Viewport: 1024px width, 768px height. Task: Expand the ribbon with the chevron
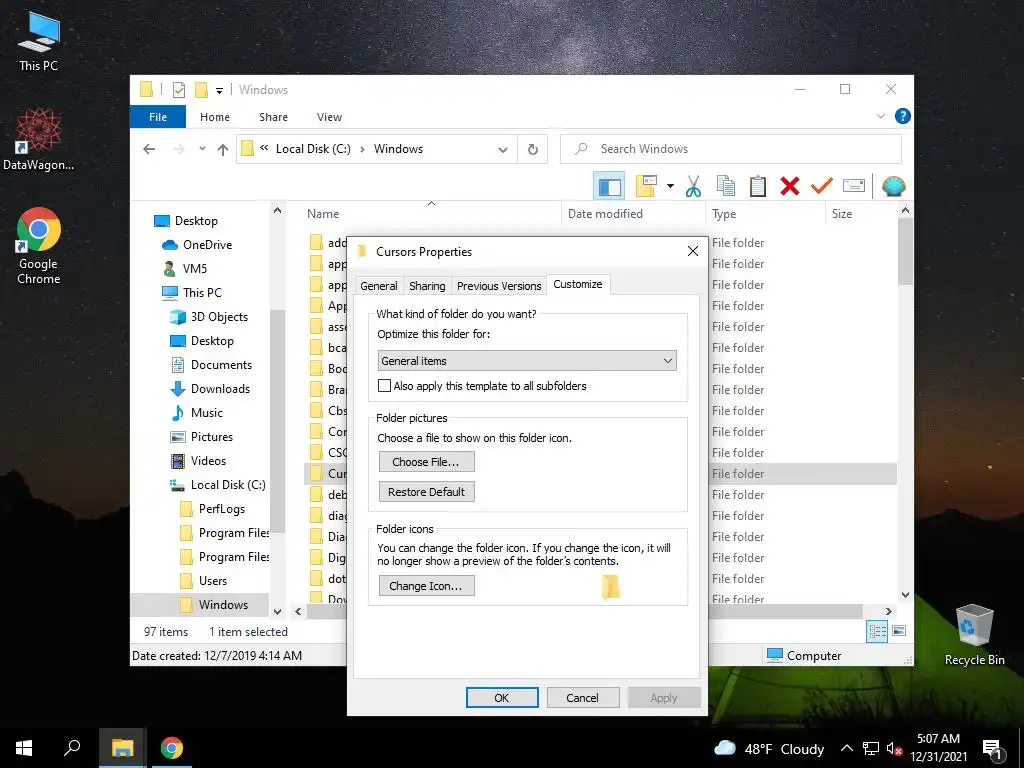880,116
